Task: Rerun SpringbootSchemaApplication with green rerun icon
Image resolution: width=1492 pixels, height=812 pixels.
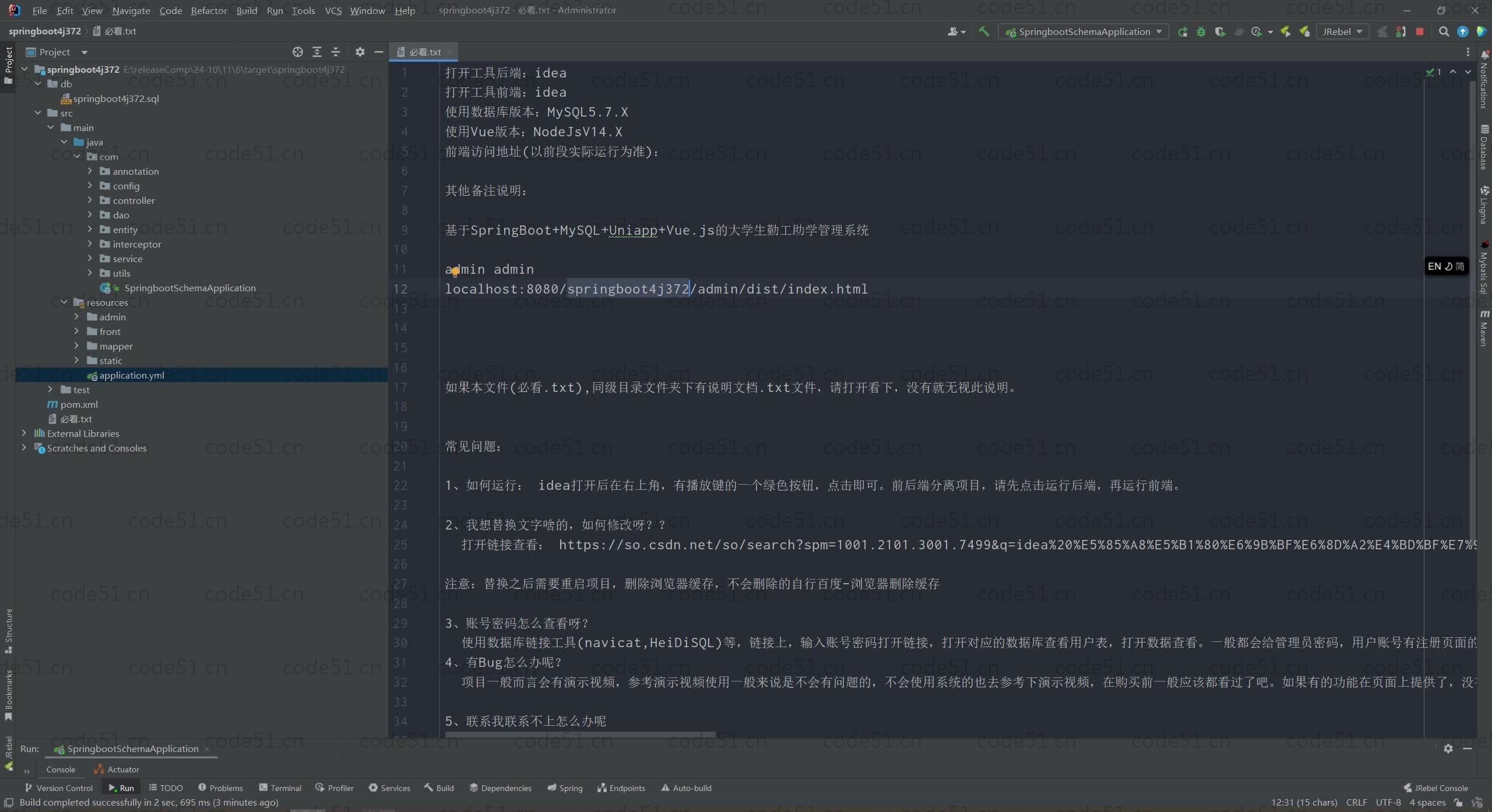Action: [1183, 31]
